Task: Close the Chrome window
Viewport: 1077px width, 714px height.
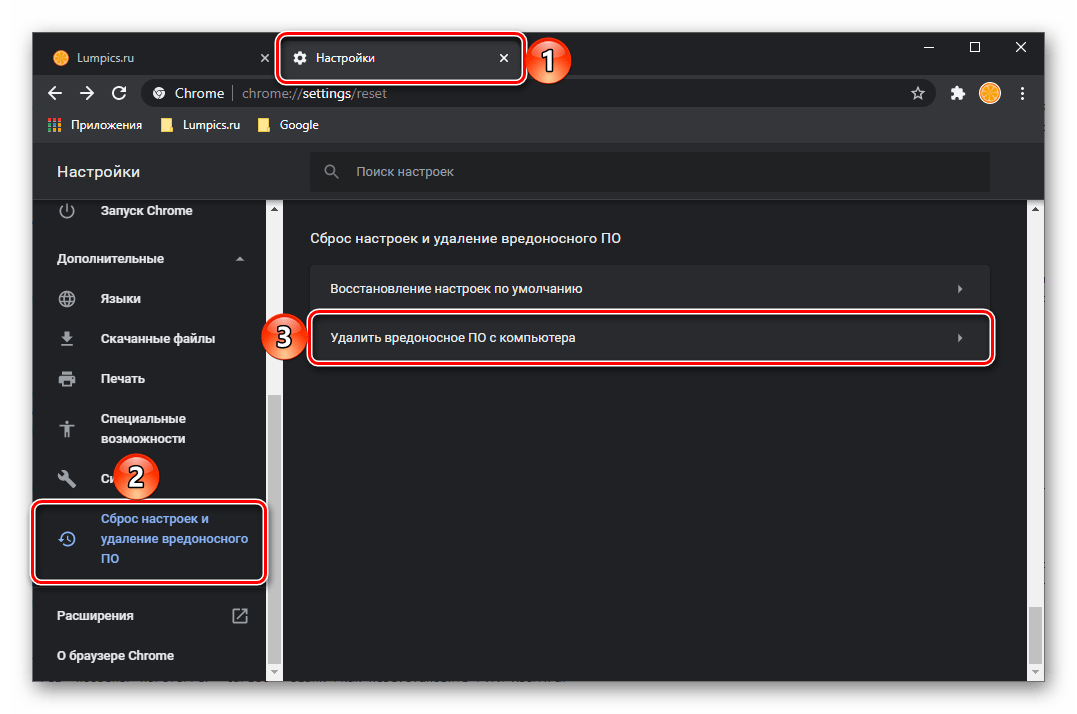Action: 1021,47
